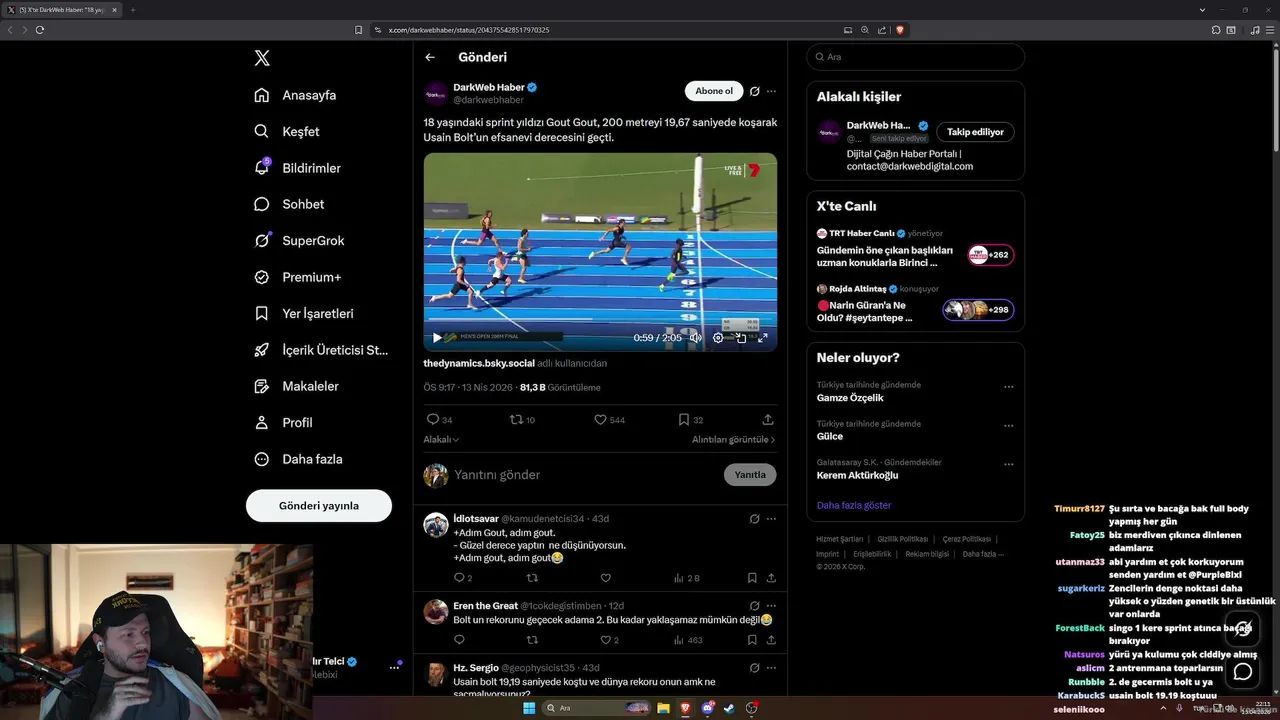Click the Ara search box

[x=915, y=57]
